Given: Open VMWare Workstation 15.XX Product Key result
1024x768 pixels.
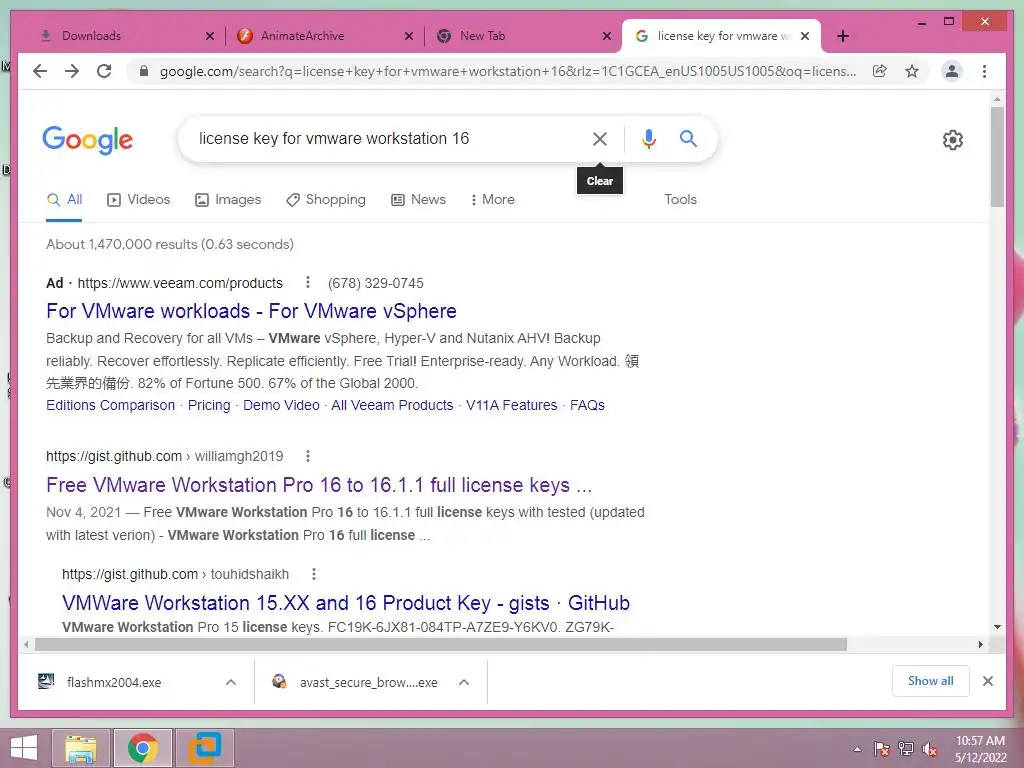Looking at the screenshot, I should tap(346, 603).
